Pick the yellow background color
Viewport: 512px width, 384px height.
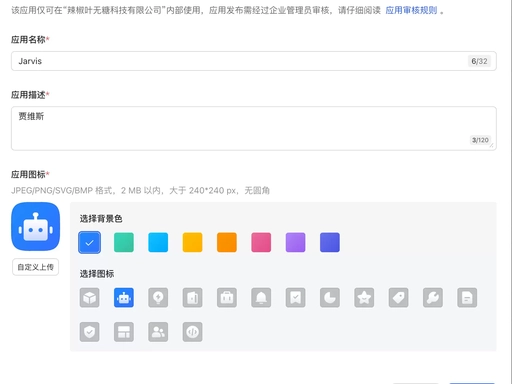point(192,242)
